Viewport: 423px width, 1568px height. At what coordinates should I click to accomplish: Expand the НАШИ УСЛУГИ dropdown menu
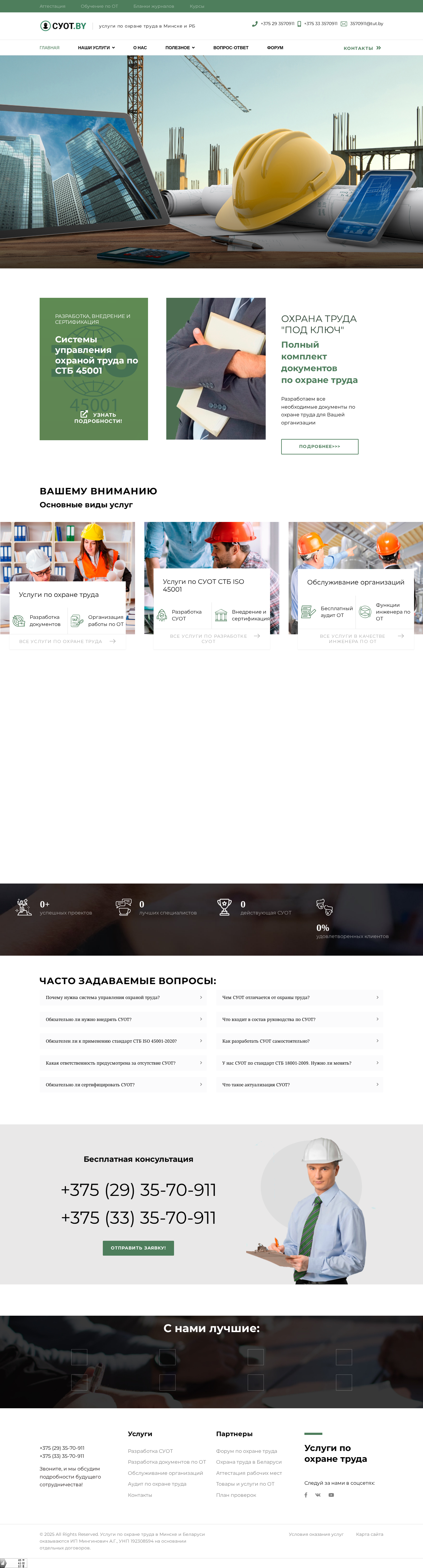96,47
